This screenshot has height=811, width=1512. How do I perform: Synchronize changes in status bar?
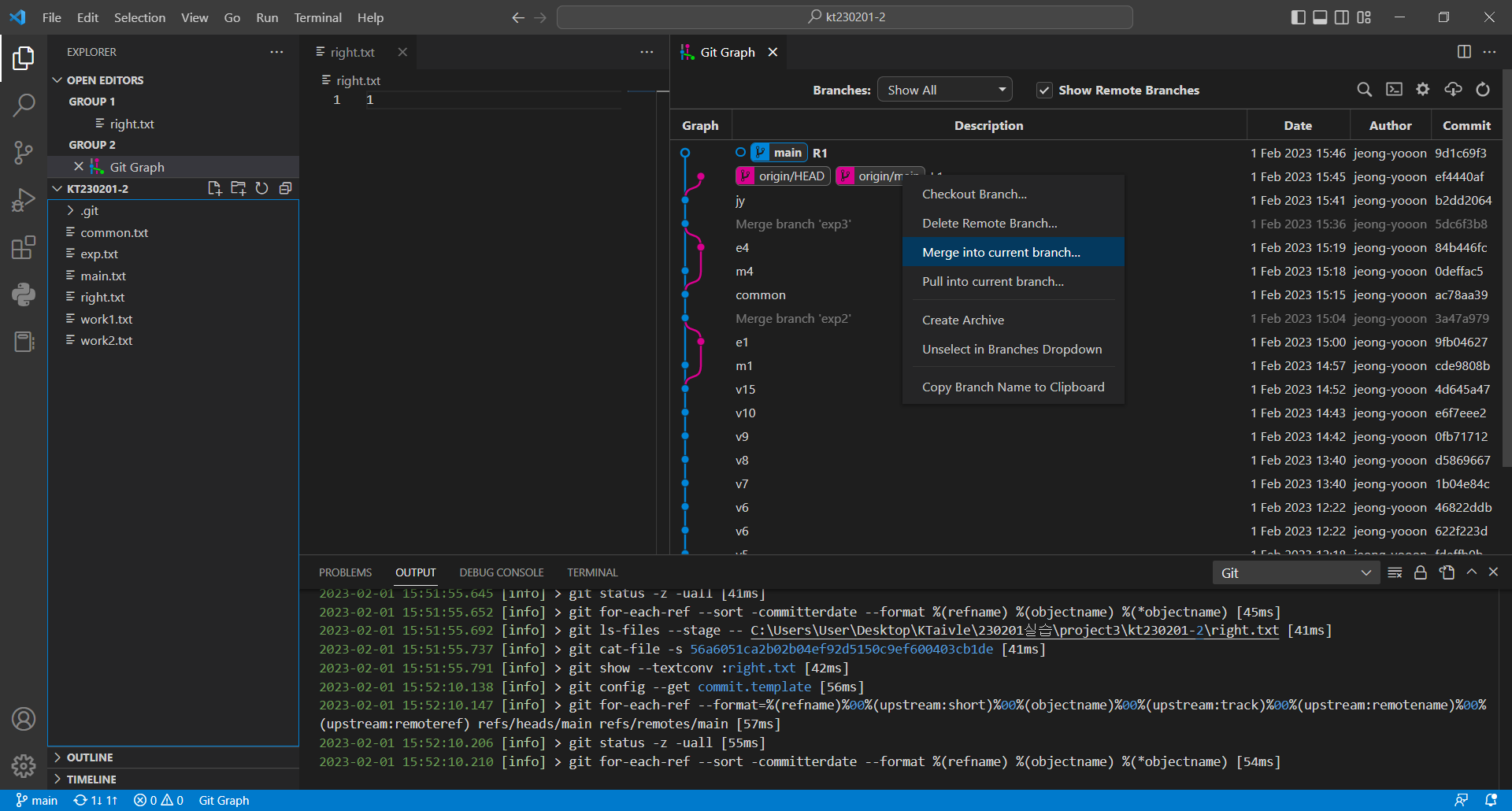pos(95,800)
